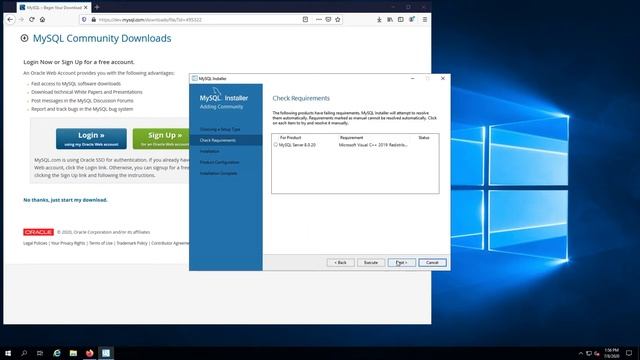Toggle Firefox sidebar icon
Viewport: 640px width, 360px height.
tap(401, 19)
